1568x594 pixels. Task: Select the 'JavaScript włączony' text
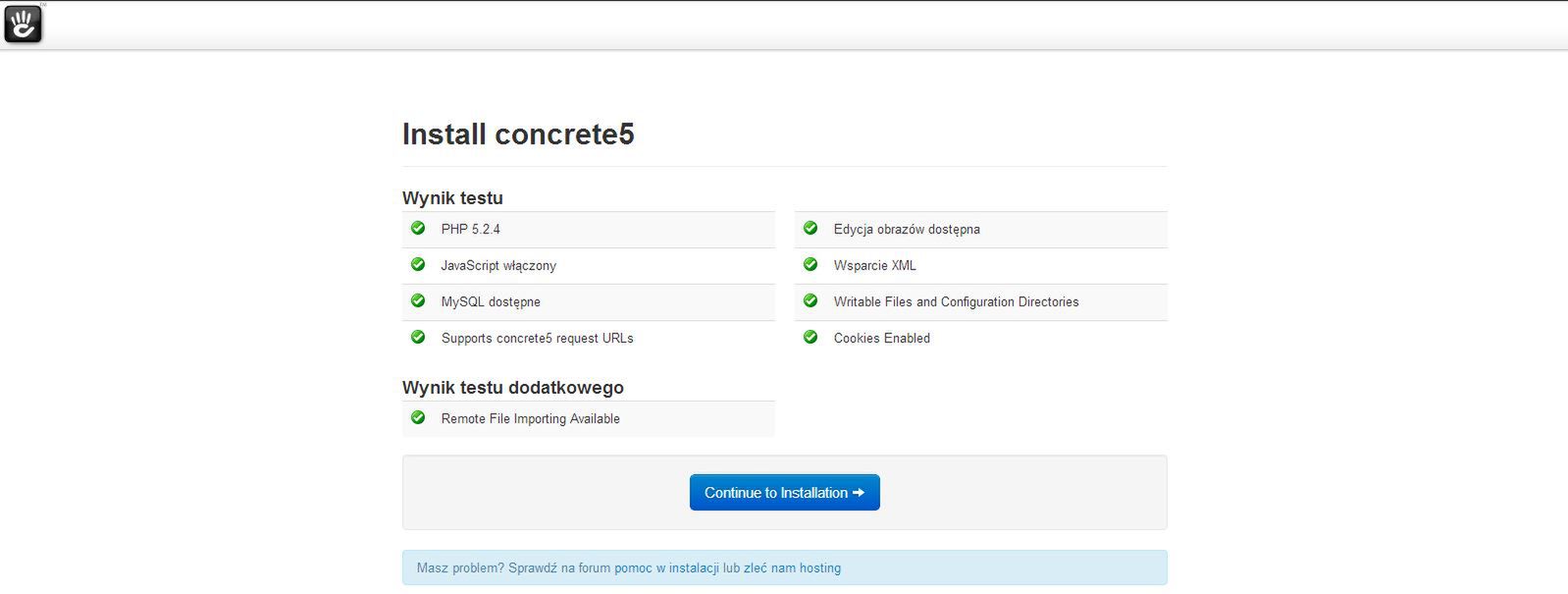498,265
